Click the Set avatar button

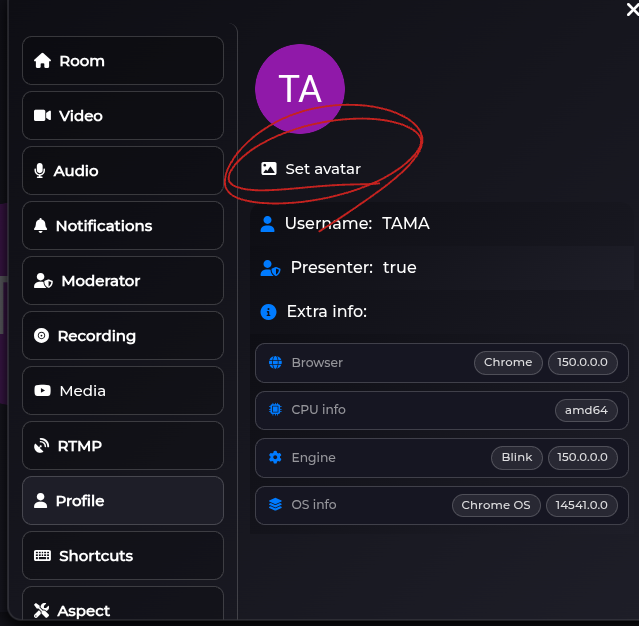click(x=311, y=169)
